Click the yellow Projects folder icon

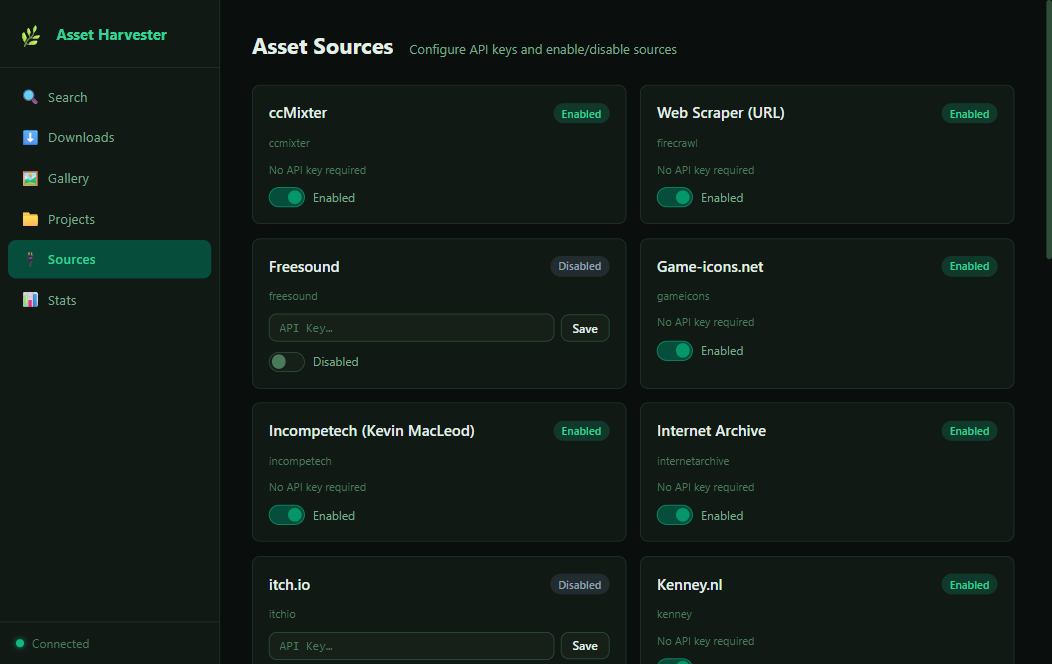[x=30, y=219]
